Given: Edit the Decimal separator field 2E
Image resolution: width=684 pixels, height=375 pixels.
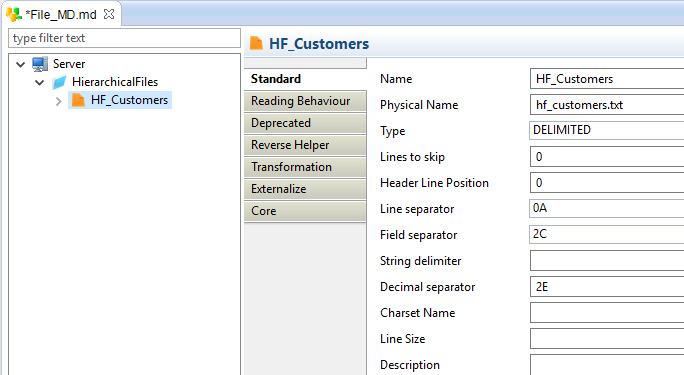Looking at the screenshot, I should pyautogui.click(x=607, y=286).
